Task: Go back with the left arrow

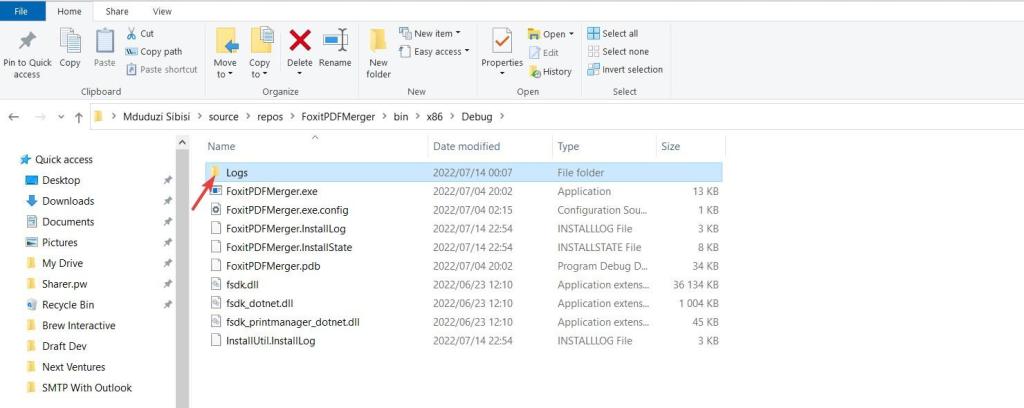Action: [14, 117]
